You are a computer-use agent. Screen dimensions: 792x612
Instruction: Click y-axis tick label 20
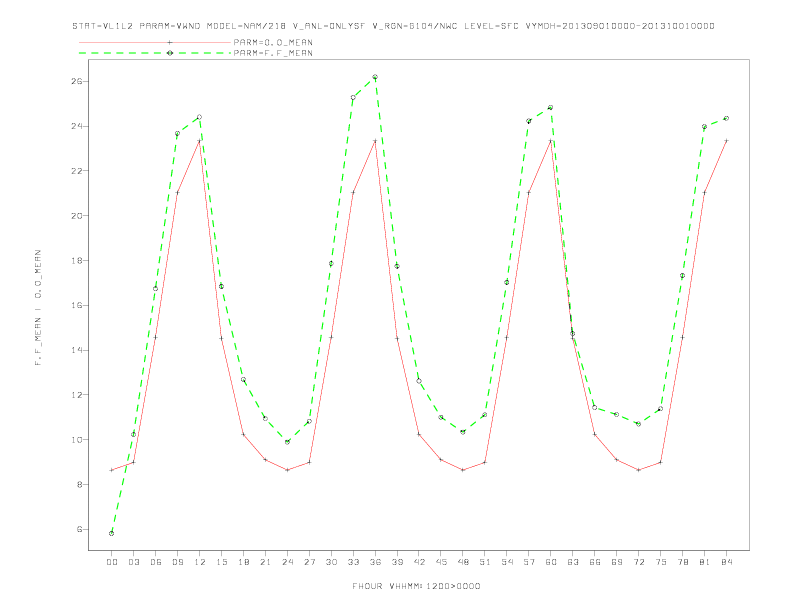(77, 216)
